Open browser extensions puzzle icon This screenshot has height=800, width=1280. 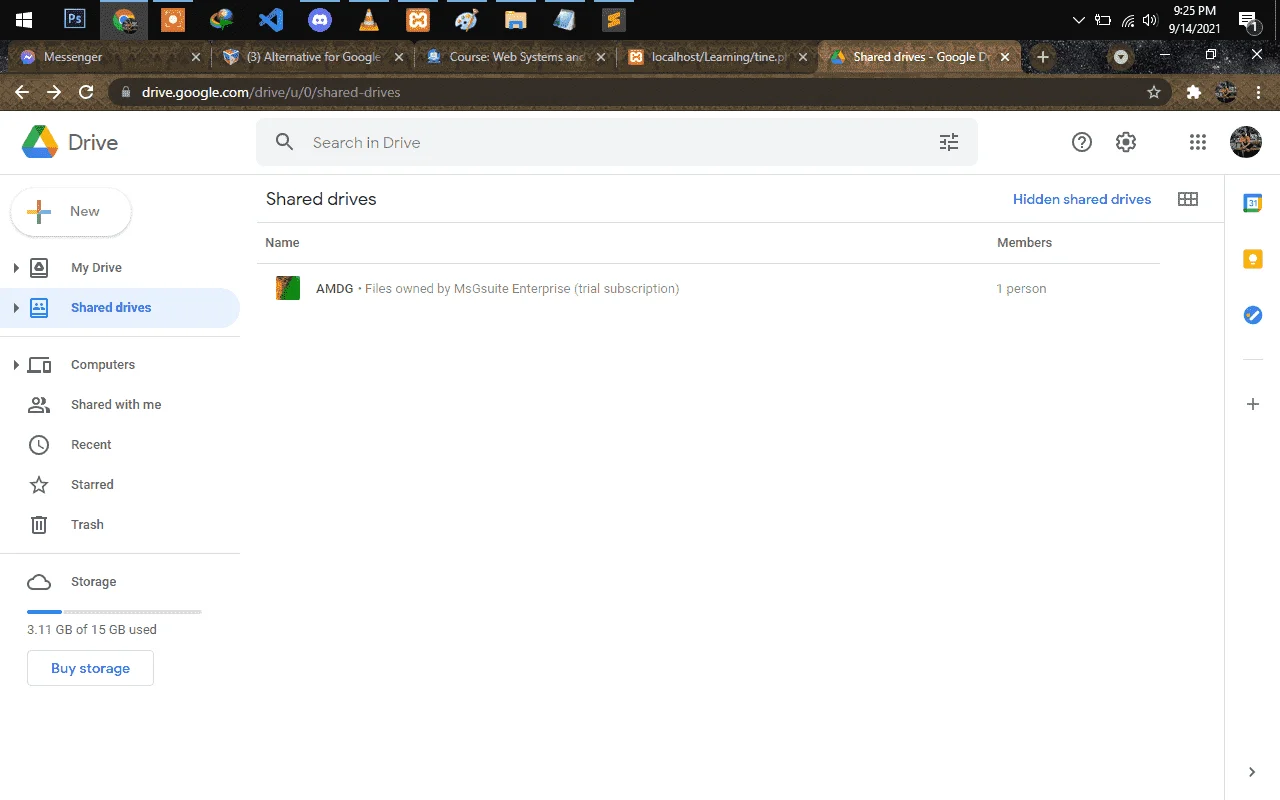[x=1193, y=92]
